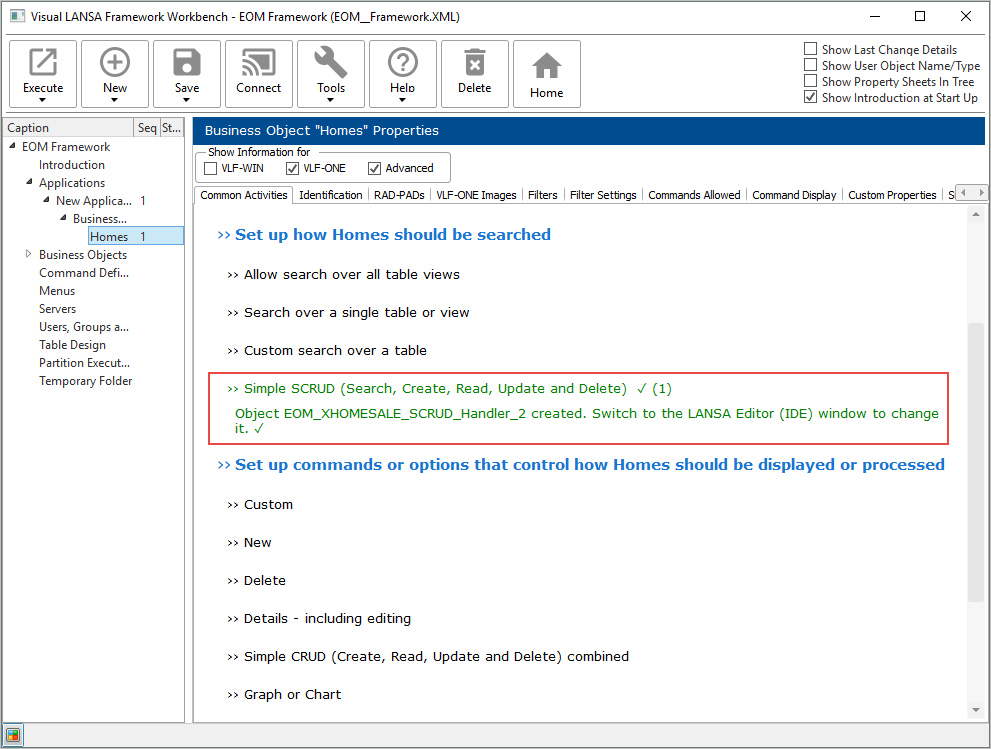Screen dimensions: 991x749
Task: Click the Save disk icon
Action: (x=187, y=63)
